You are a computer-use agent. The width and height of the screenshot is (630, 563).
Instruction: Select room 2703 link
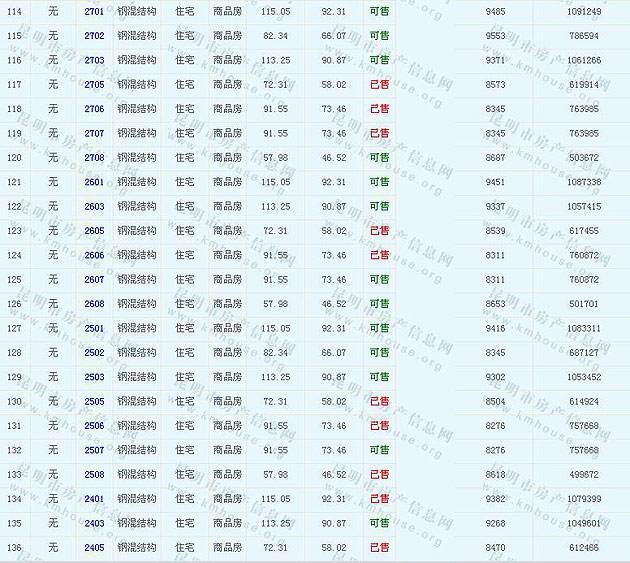pyautogui.click(x=94, y=60)
